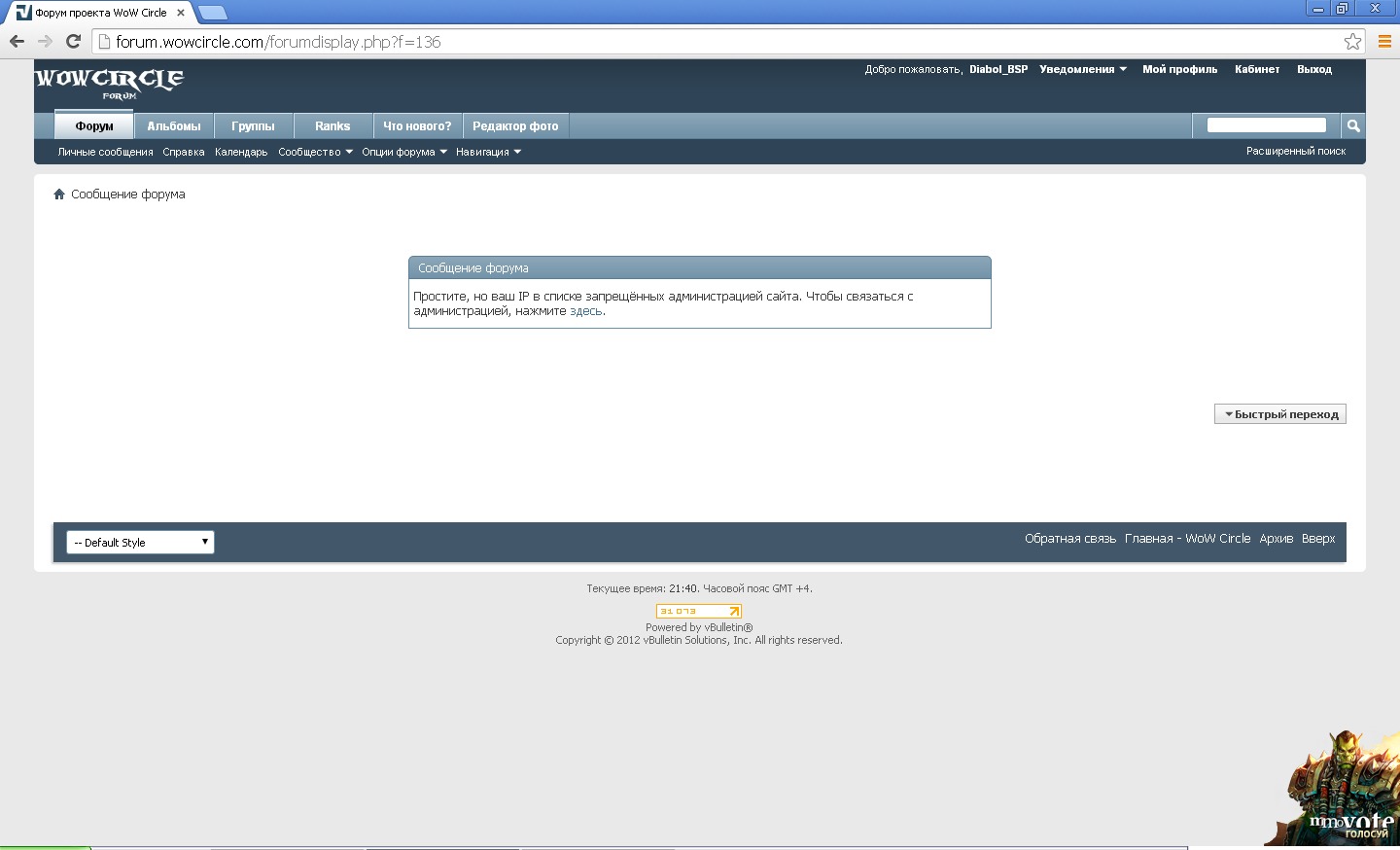Click the browser address bar URL
The image size is (1400, 850).
pyautogui.click(x=278, y=42)
